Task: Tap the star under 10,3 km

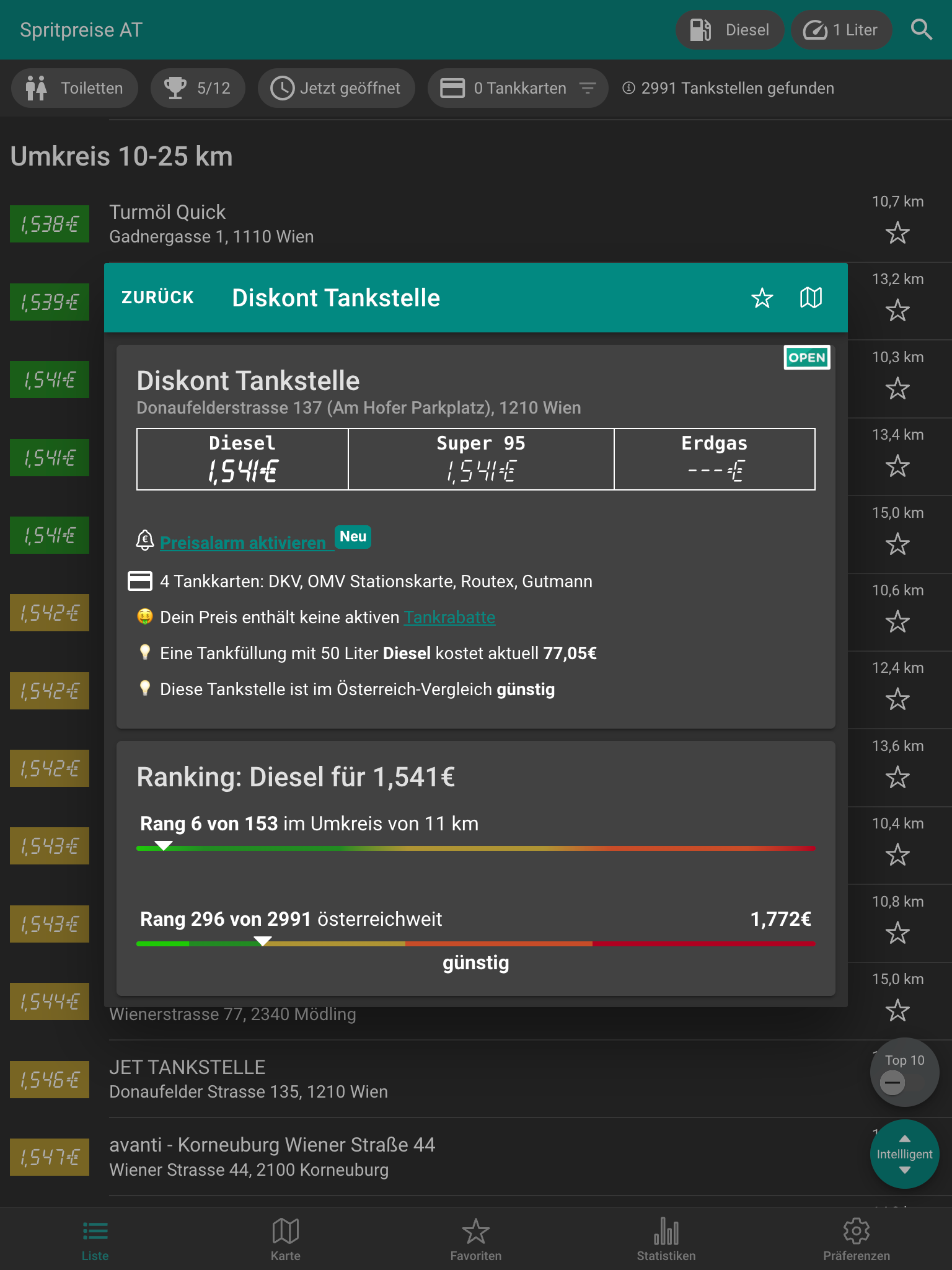Action: 897,389
